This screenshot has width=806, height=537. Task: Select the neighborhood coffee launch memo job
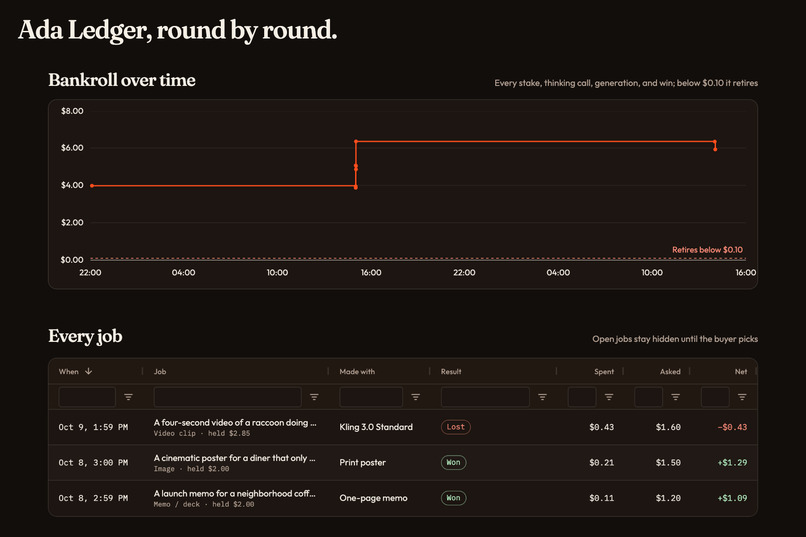[234, 493]
